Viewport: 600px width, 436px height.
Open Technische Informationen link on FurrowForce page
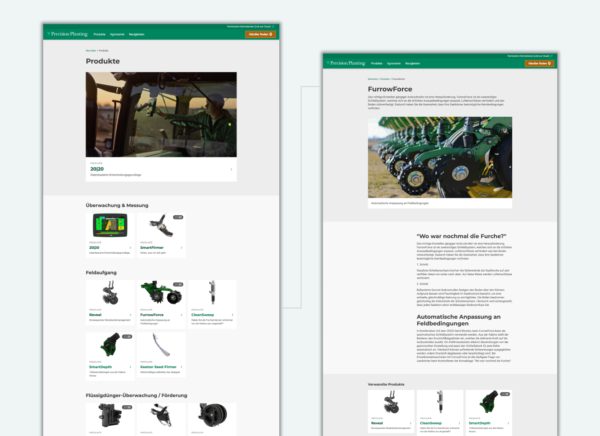530,56
